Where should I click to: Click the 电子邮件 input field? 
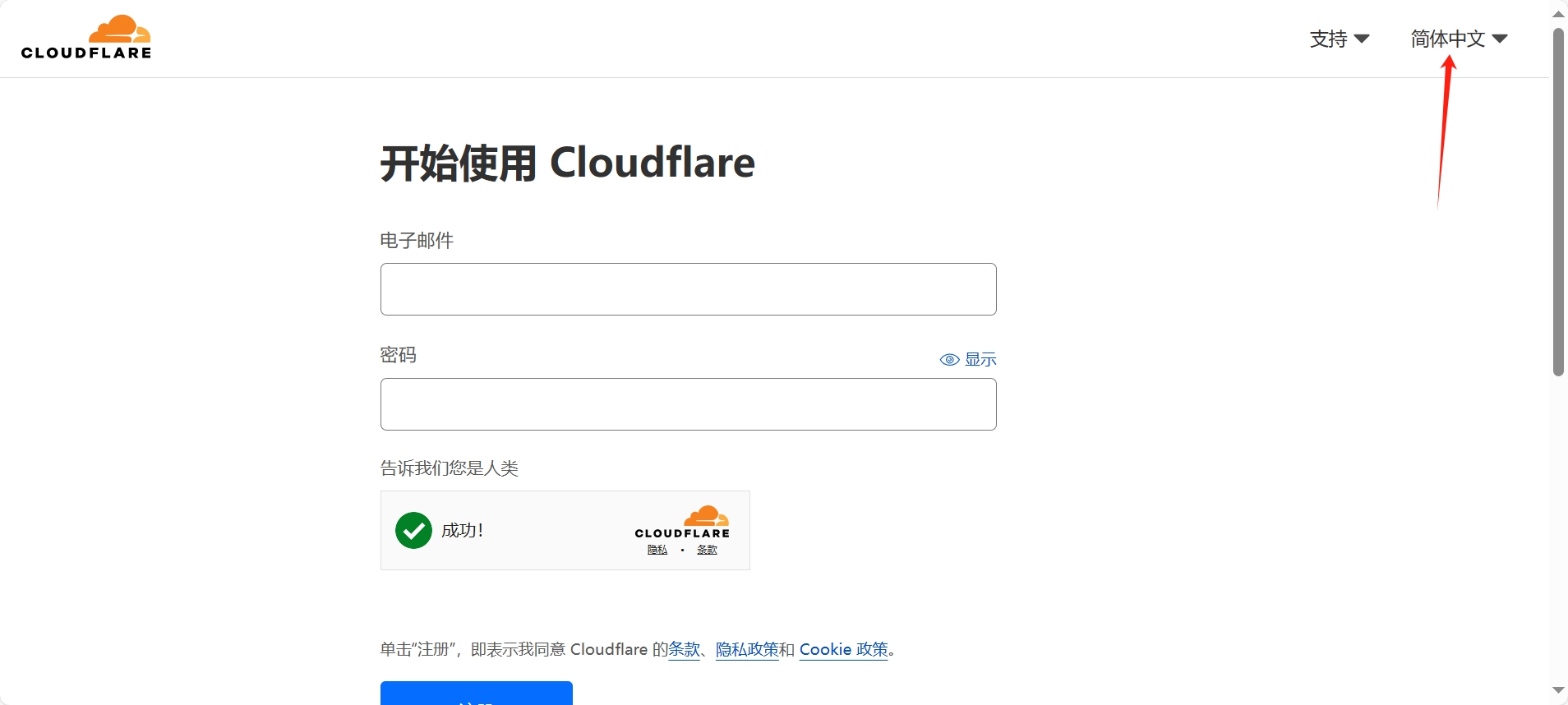tap(688, 289)
